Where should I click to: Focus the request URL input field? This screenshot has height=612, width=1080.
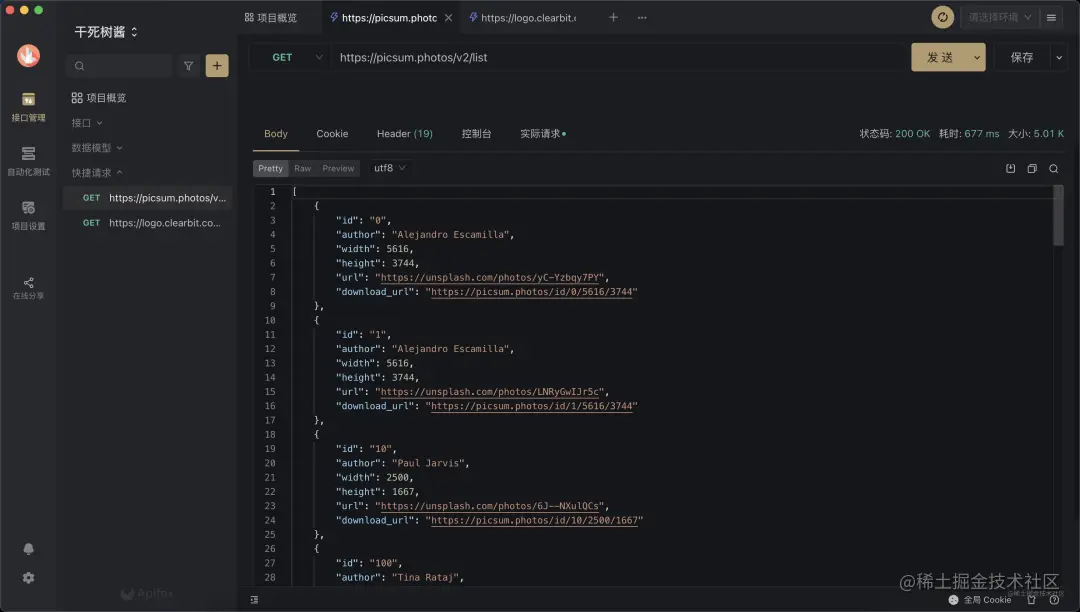pos(620,57)
